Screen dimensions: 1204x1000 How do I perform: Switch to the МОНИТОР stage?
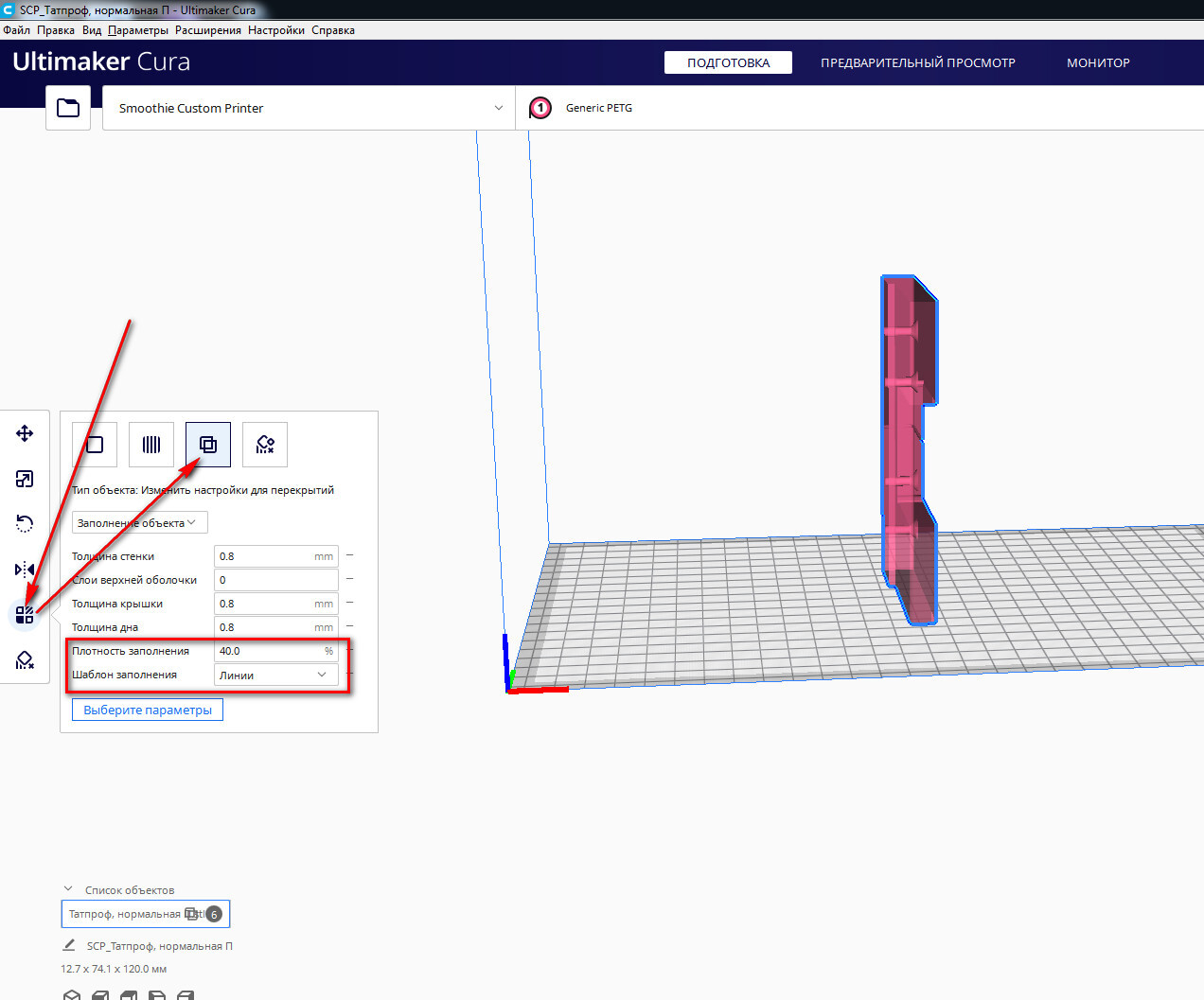[x=1098, y=62]
